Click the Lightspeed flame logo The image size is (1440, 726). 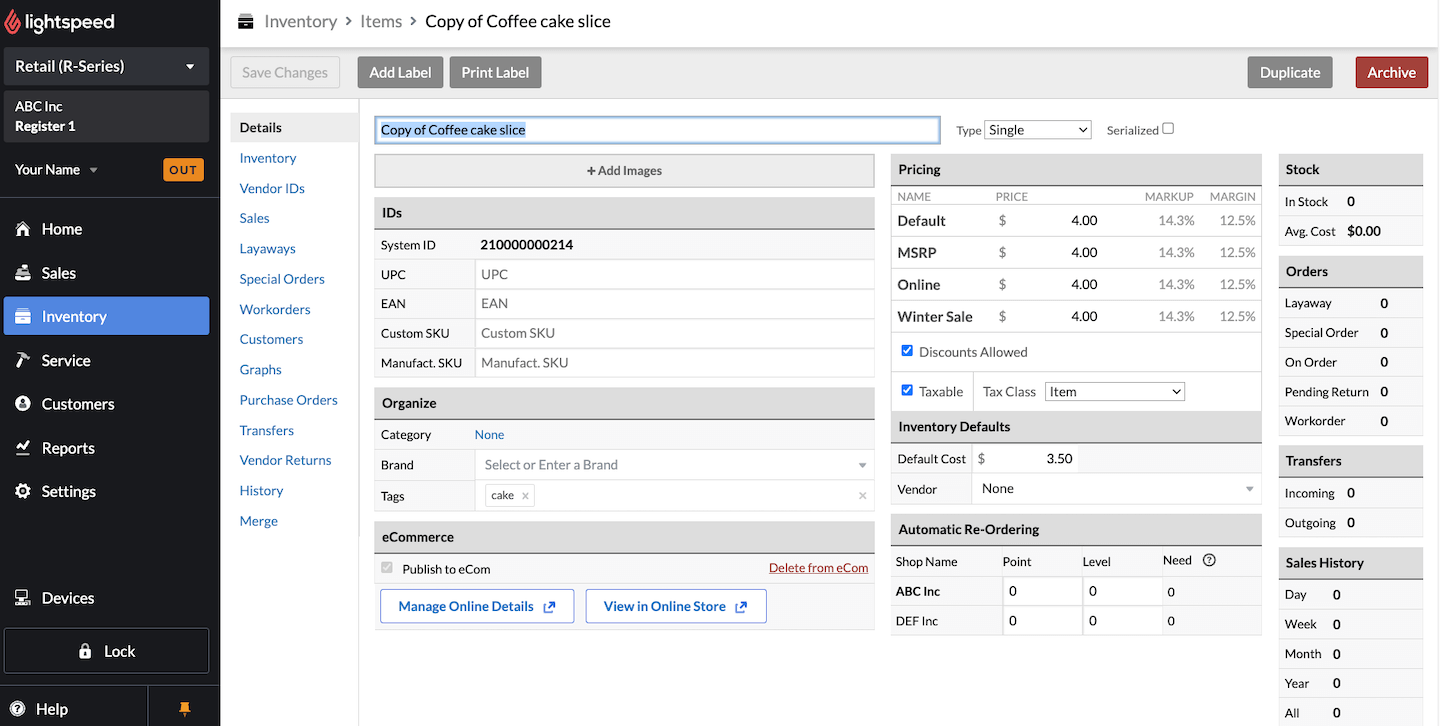click(13, 22)
